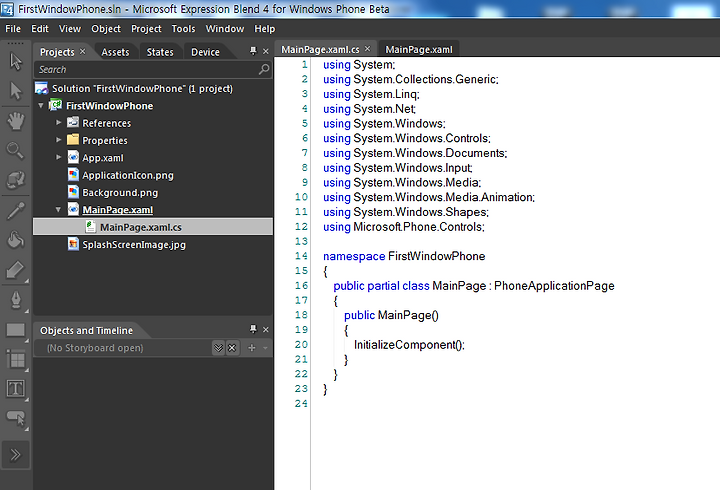Viewport: 720px width, 490px height.
Task: Select the Pan hand tool
Action: (16, 121)
